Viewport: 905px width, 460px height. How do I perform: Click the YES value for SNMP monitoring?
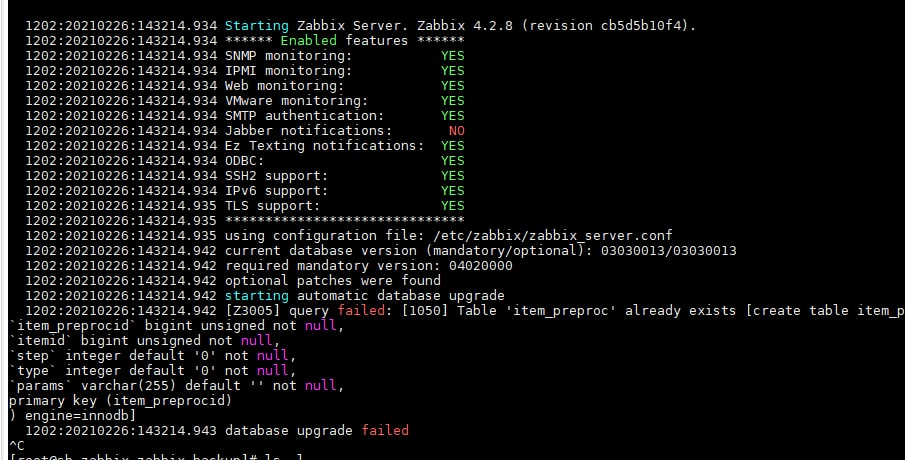tap(452, 56)
